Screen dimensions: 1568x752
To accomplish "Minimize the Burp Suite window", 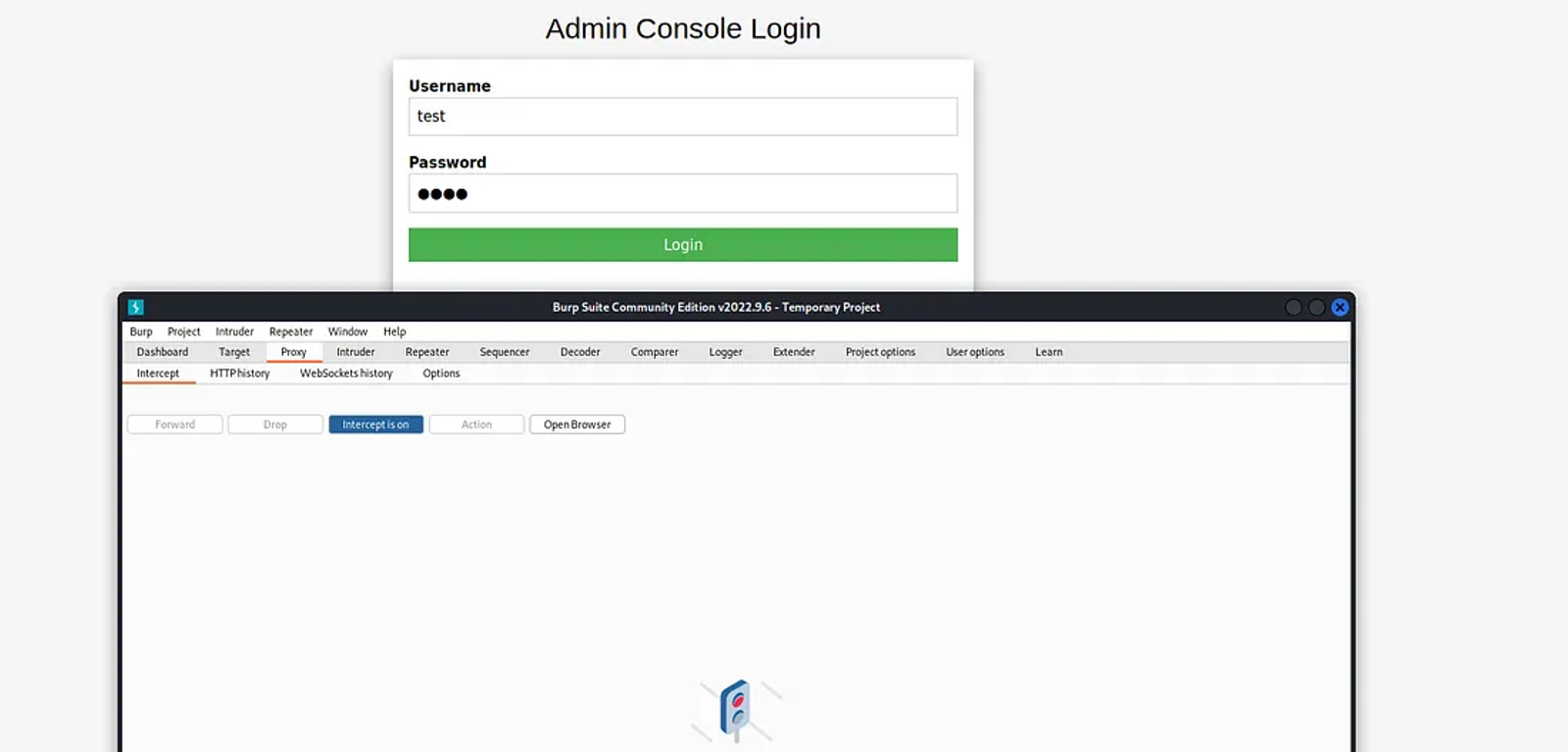I will pos(1294,307).
